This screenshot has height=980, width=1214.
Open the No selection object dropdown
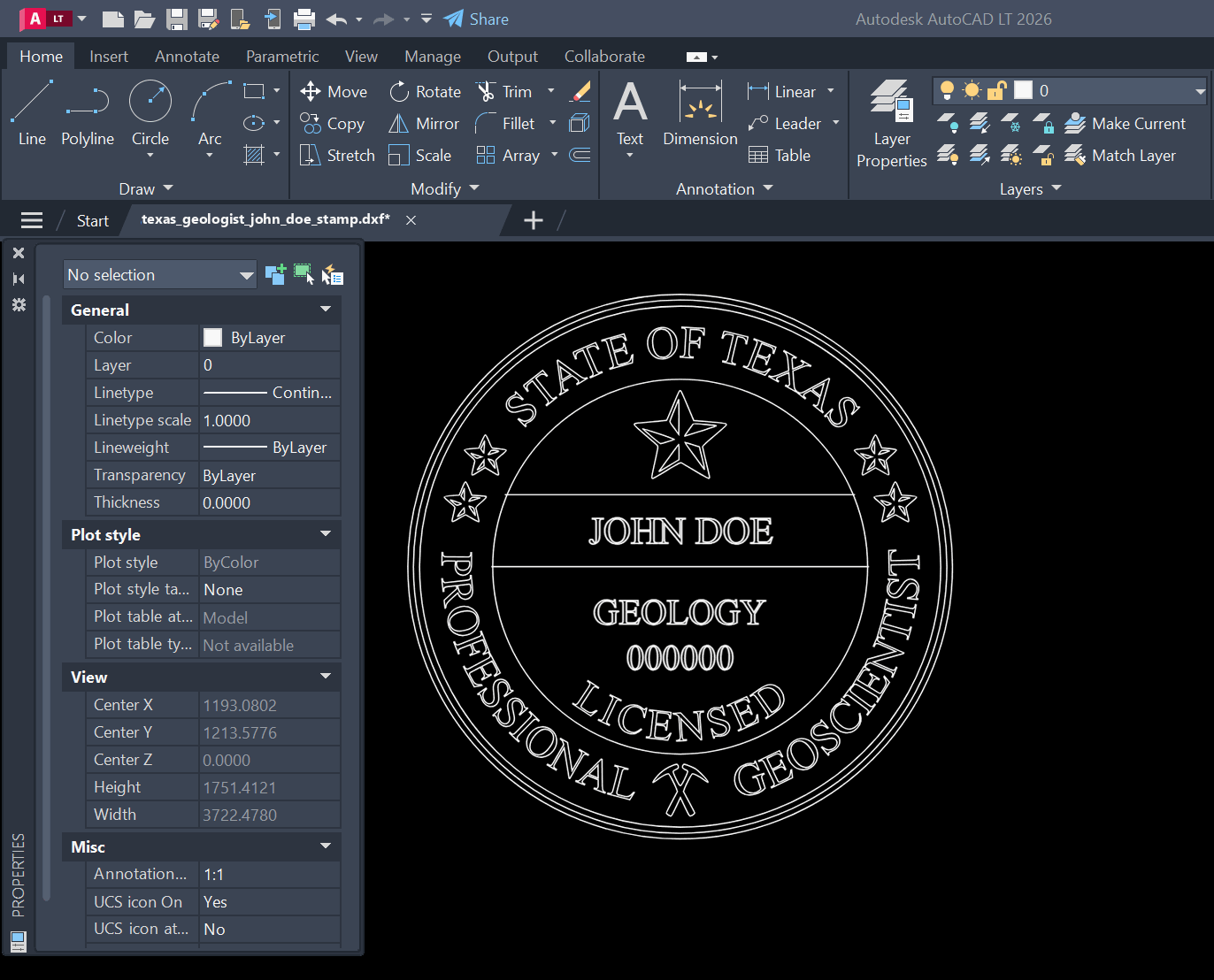(x=160, y=274)
